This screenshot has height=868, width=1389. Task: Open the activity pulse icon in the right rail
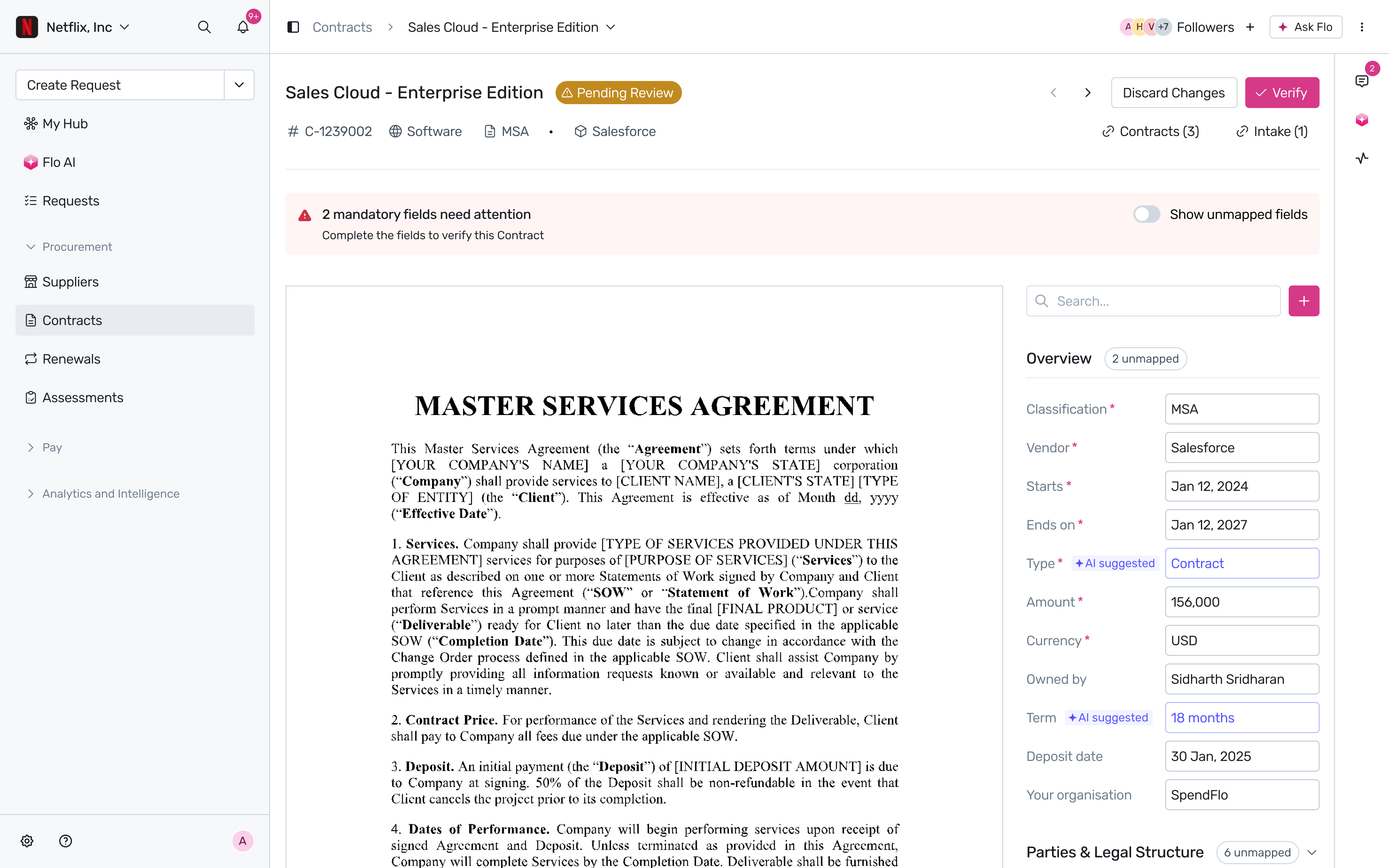tap(1361, 158)
